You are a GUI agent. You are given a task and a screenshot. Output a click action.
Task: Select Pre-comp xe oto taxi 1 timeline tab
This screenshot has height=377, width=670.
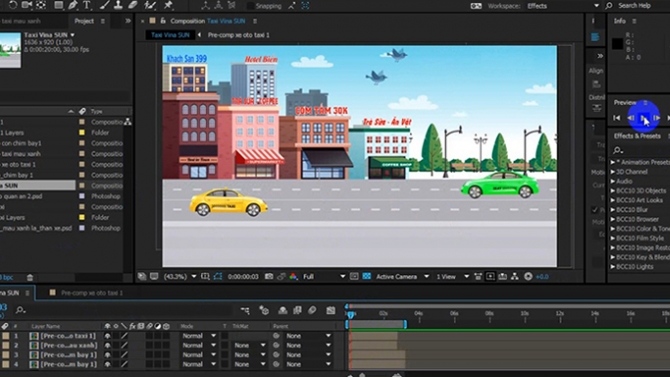[x=91, y=293]
